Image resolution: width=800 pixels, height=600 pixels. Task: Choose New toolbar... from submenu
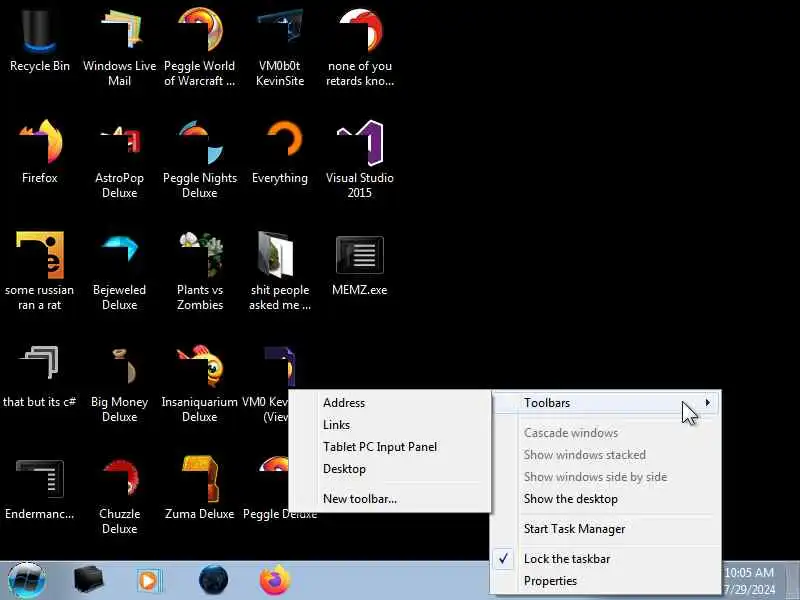(x=390, y=498)
